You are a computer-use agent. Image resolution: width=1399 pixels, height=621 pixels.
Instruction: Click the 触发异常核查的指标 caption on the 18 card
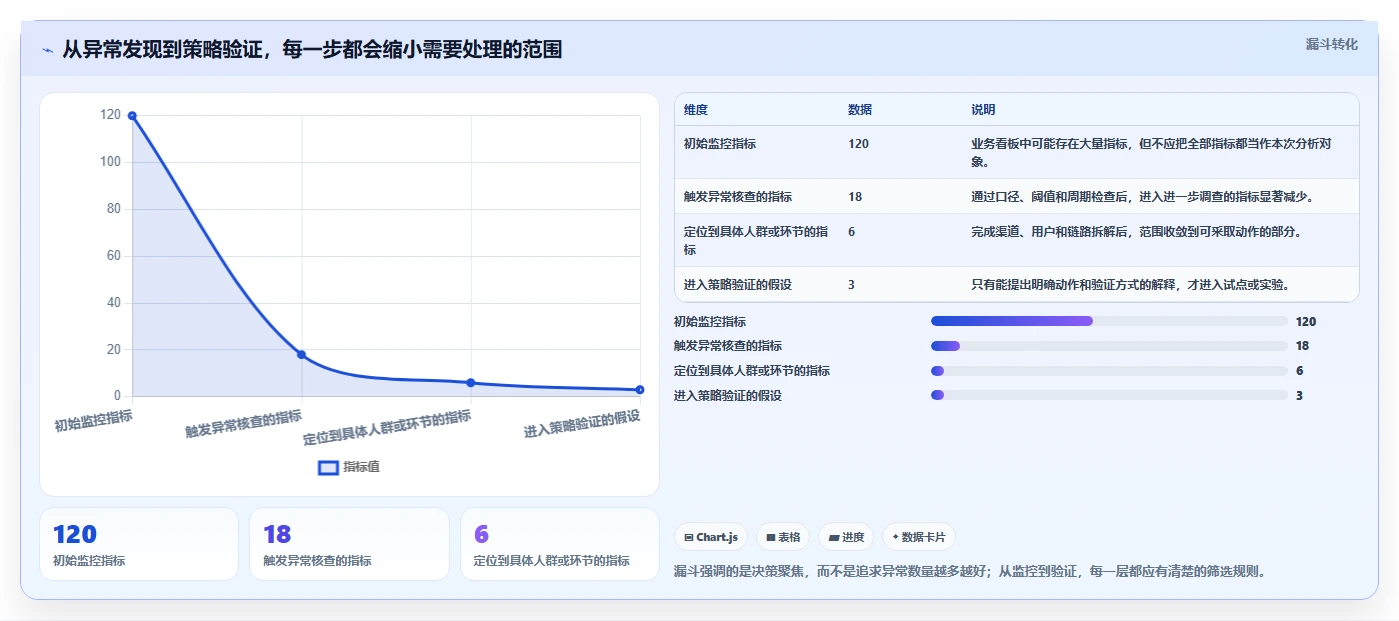click(x=317, y=561)
